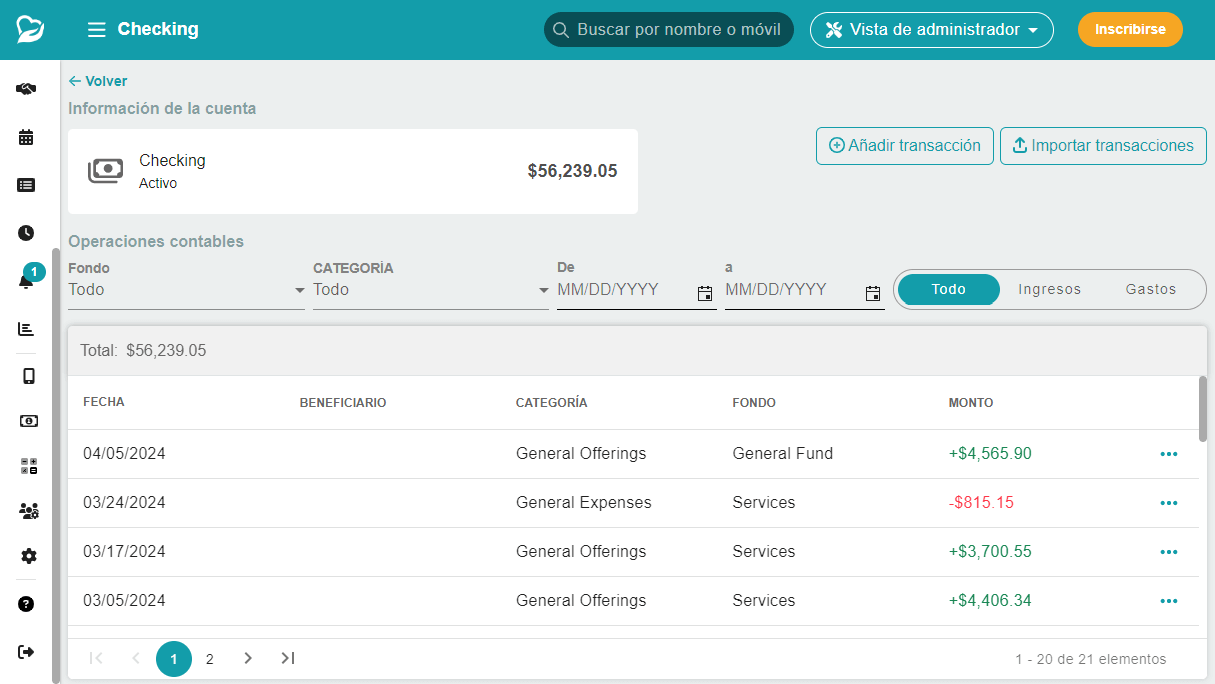Click the +$4,565.90 amount

[990, 454]
